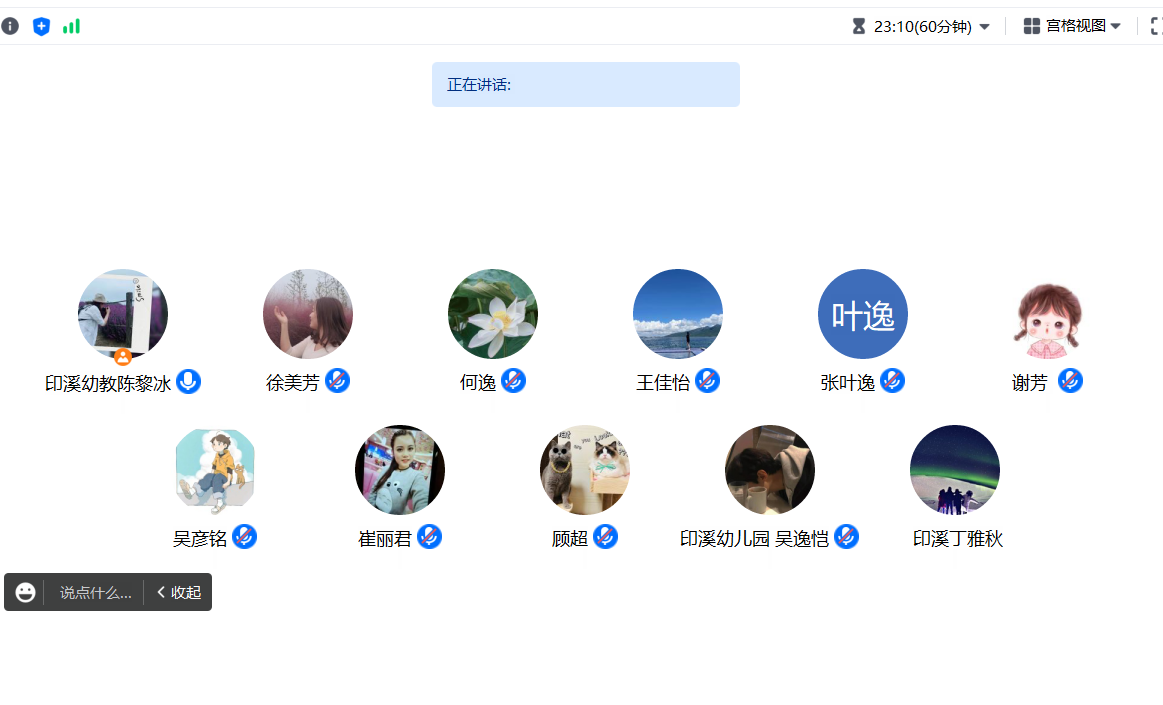
Task: Toggle 徐美芳's muted microphone icon
Action: point(337,381)
